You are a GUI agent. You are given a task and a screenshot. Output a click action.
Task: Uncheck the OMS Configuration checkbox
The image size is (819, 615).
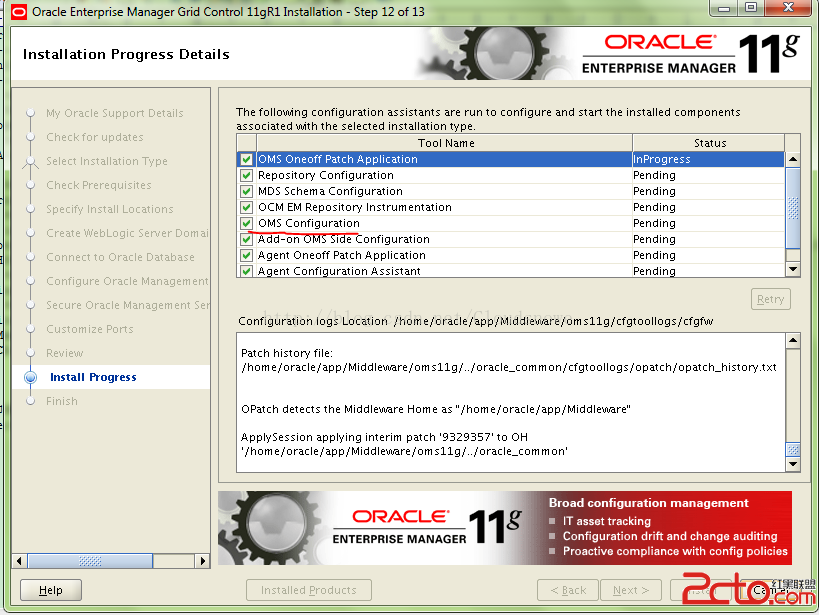[x=246, y=224]
